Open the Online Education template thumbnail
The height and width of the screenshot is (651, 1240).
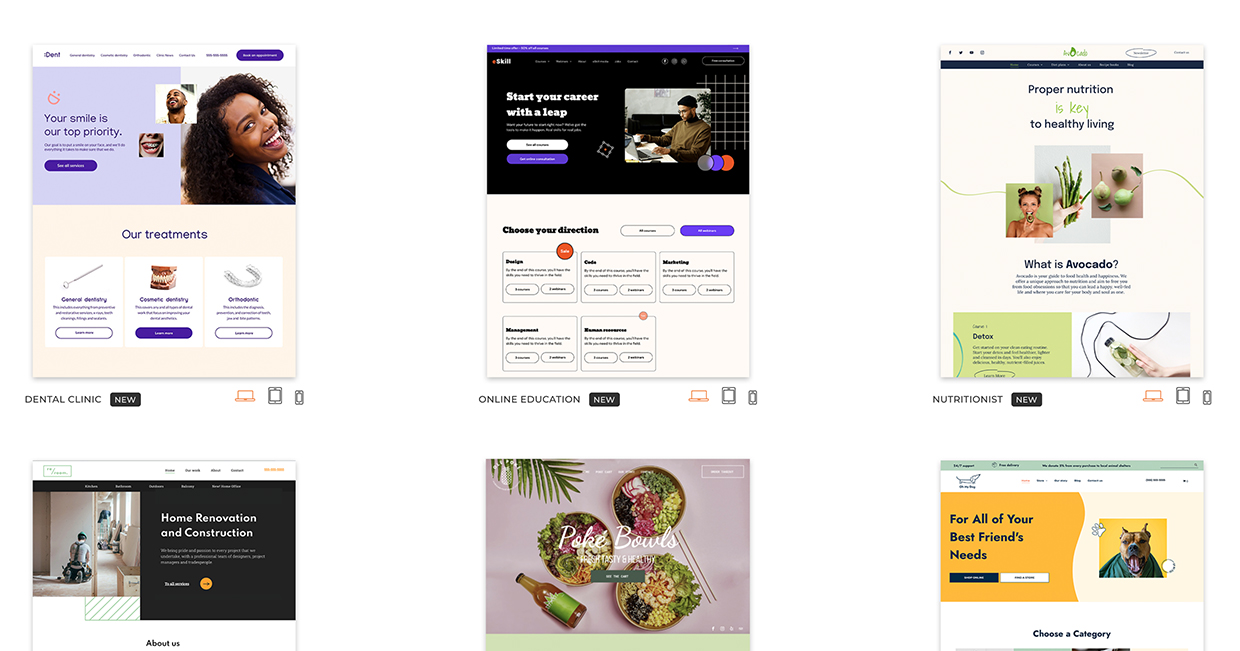click(x=618, y=211)
